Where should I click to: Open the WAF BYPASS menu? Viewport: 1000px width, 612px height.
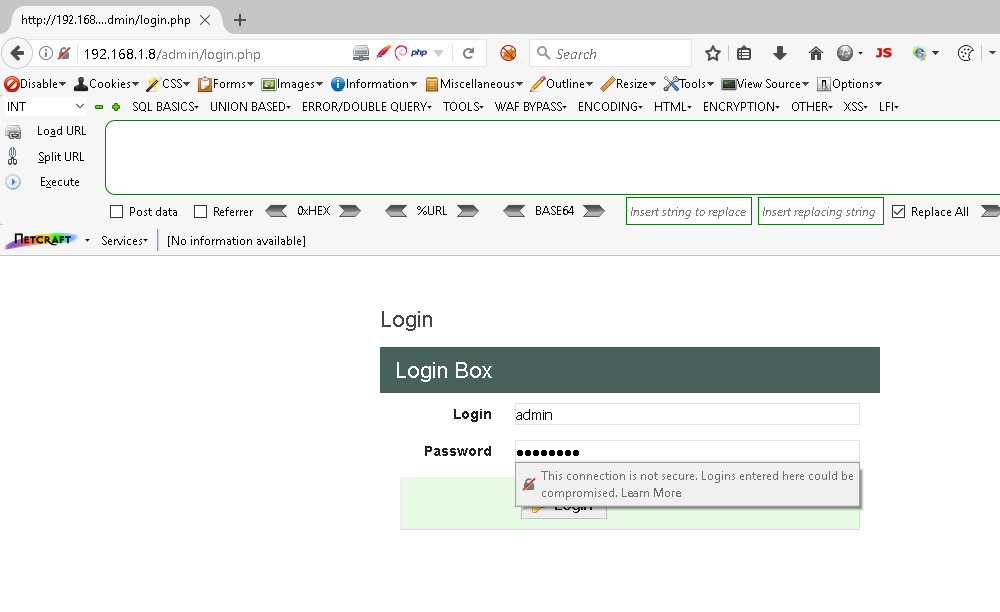click(x=530, y=106)
